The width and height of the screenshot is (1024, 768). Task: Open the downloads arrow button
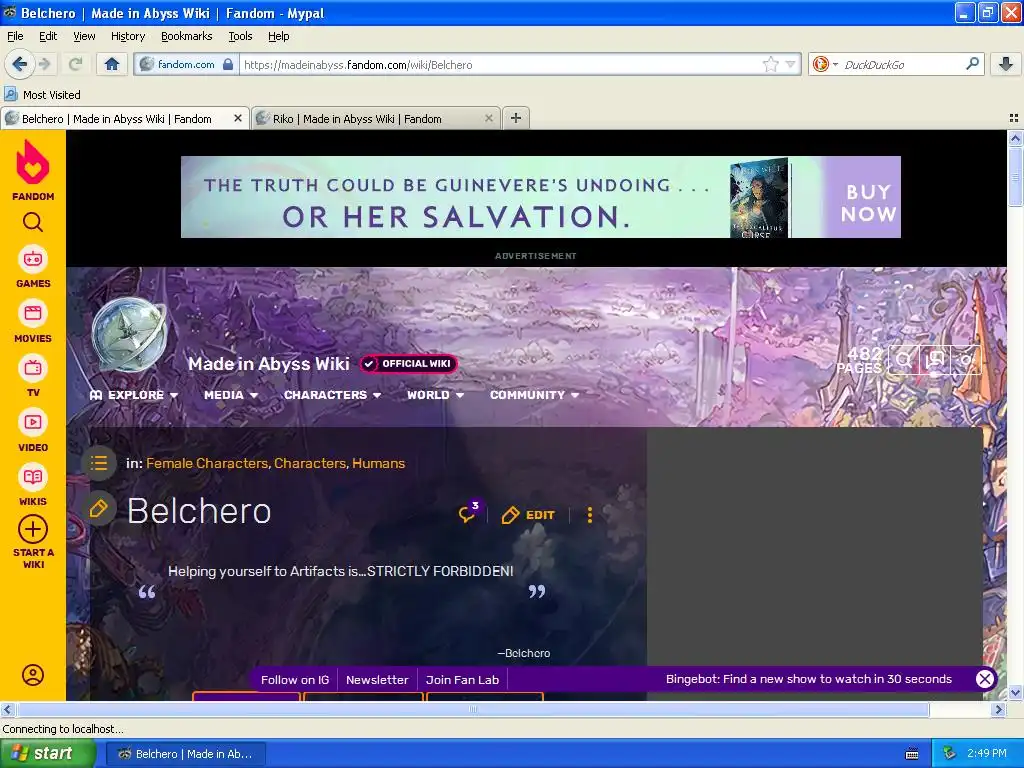tap(1006, 64)
